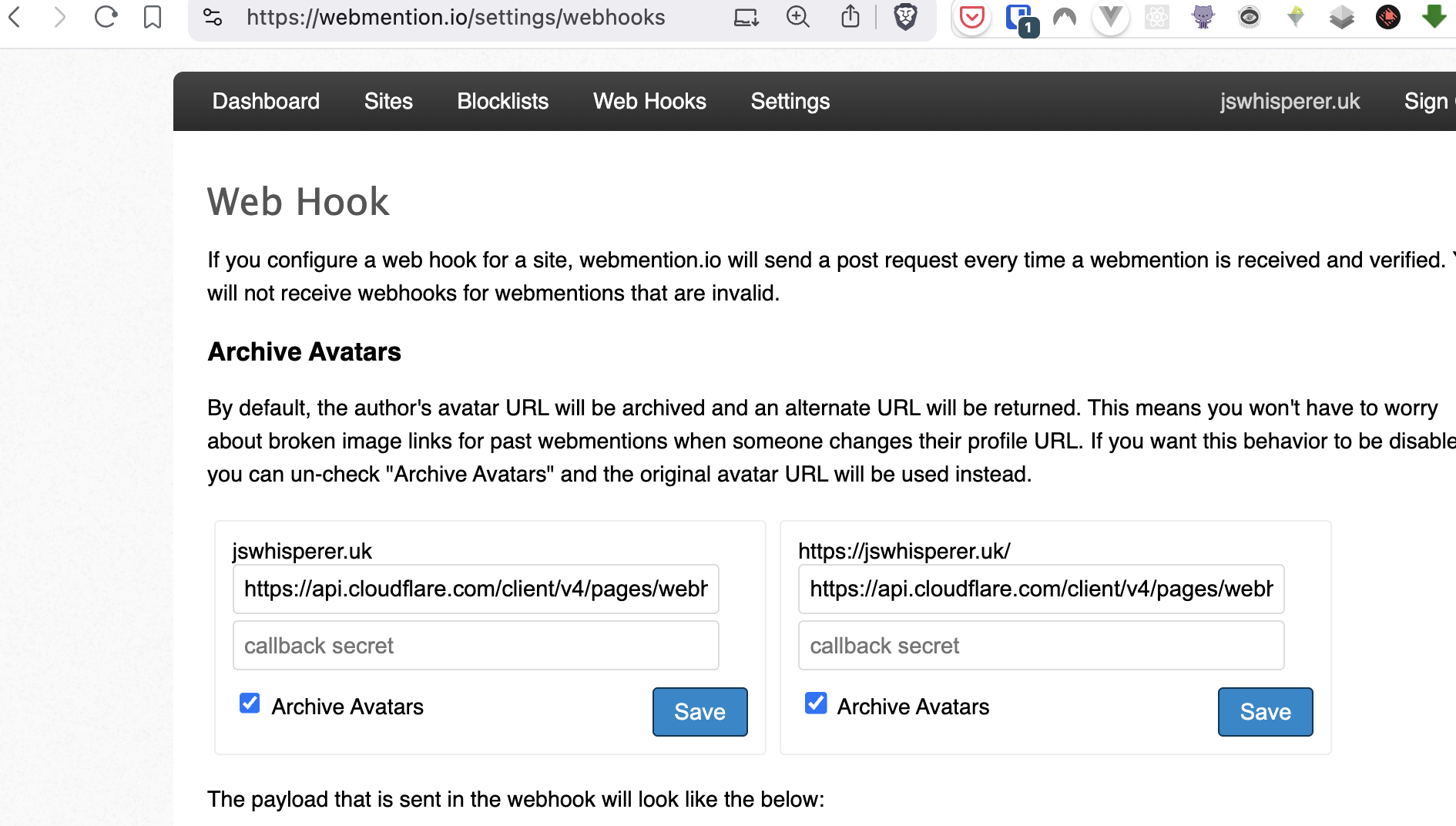Save the jswhisperer.uk webhook settings
Viewport: 1456px width, 826px height.
[x=699, y=711]
